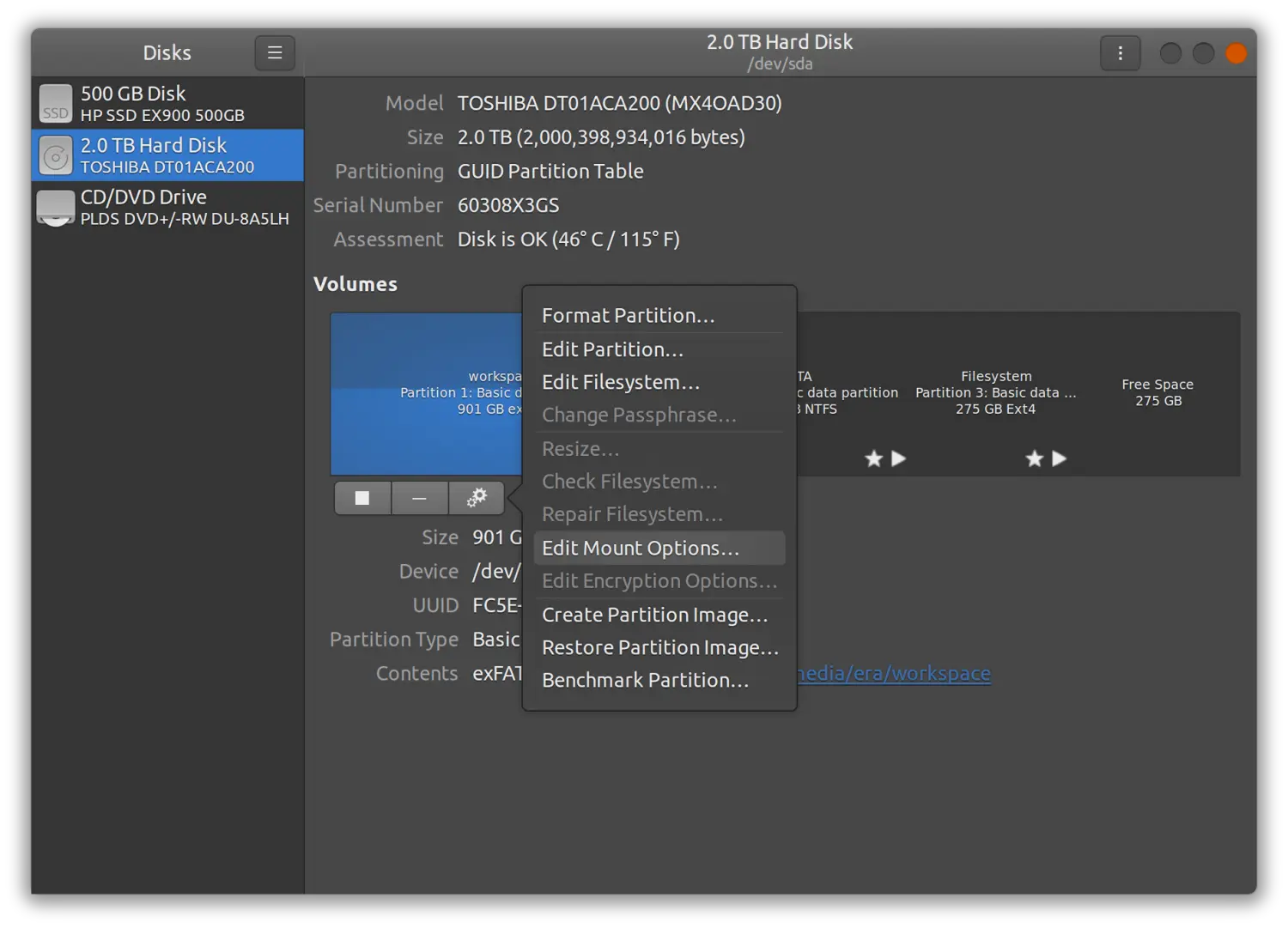Choose Format Partition from the menu
Viewport: 1288px width, 928px height.
click(628, 316)
